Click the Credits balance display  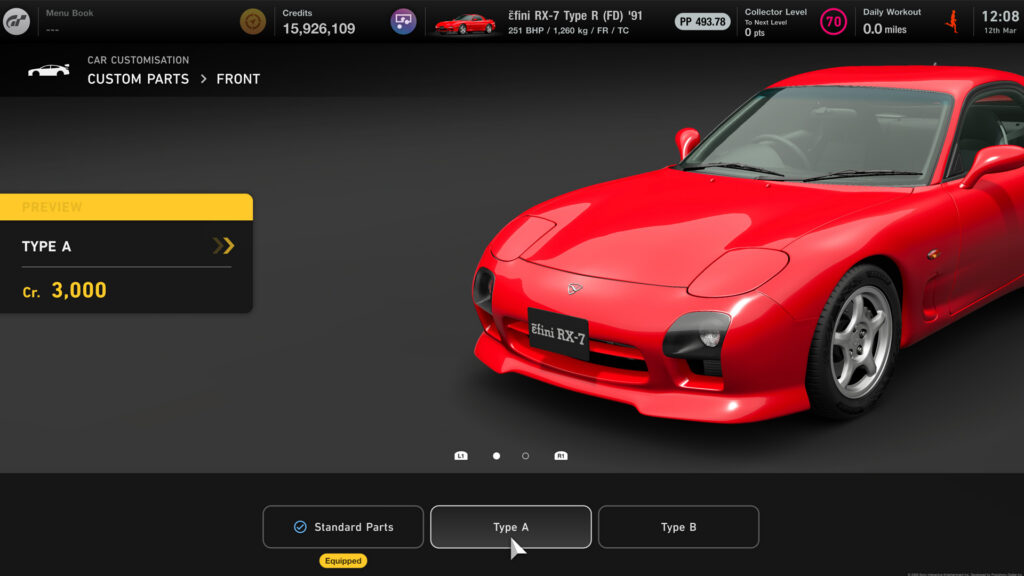[x=320, y=20]
